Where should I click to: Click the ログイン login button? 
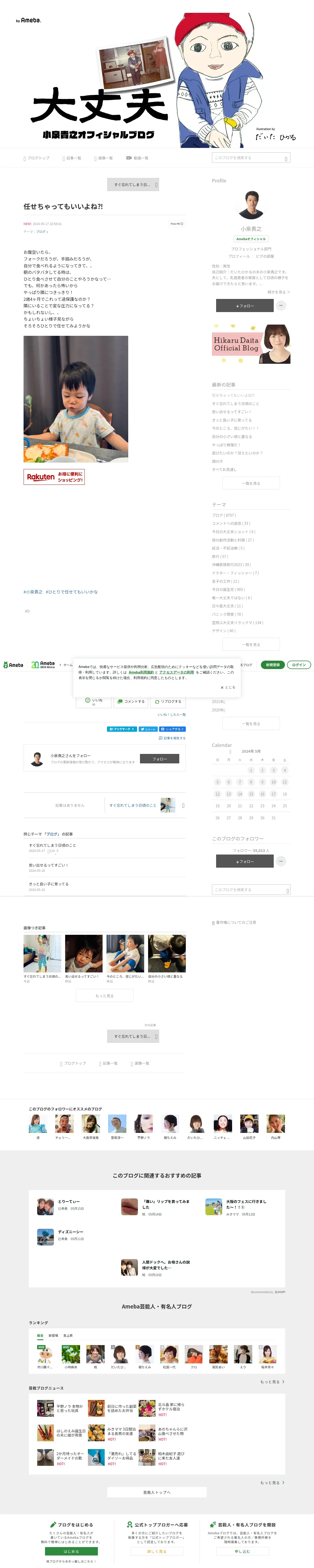[299, 665]
